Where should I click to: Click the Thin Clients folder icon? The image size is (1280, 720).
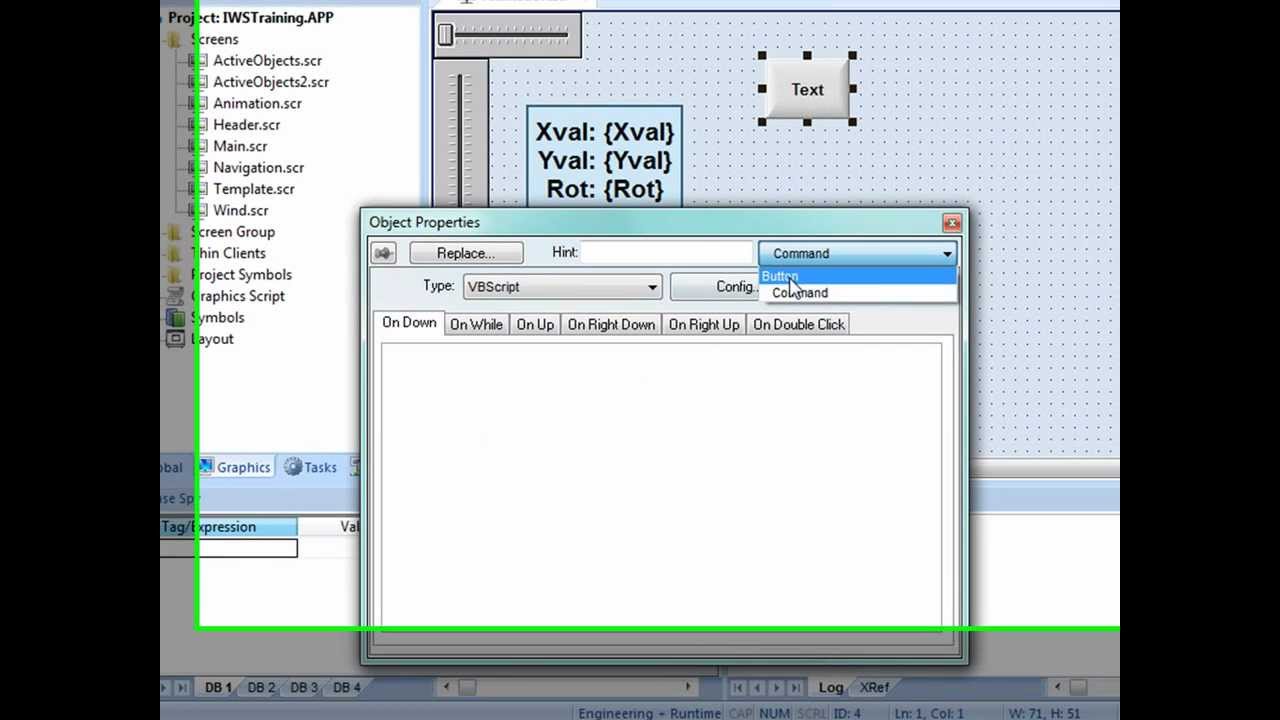(175, 254)
